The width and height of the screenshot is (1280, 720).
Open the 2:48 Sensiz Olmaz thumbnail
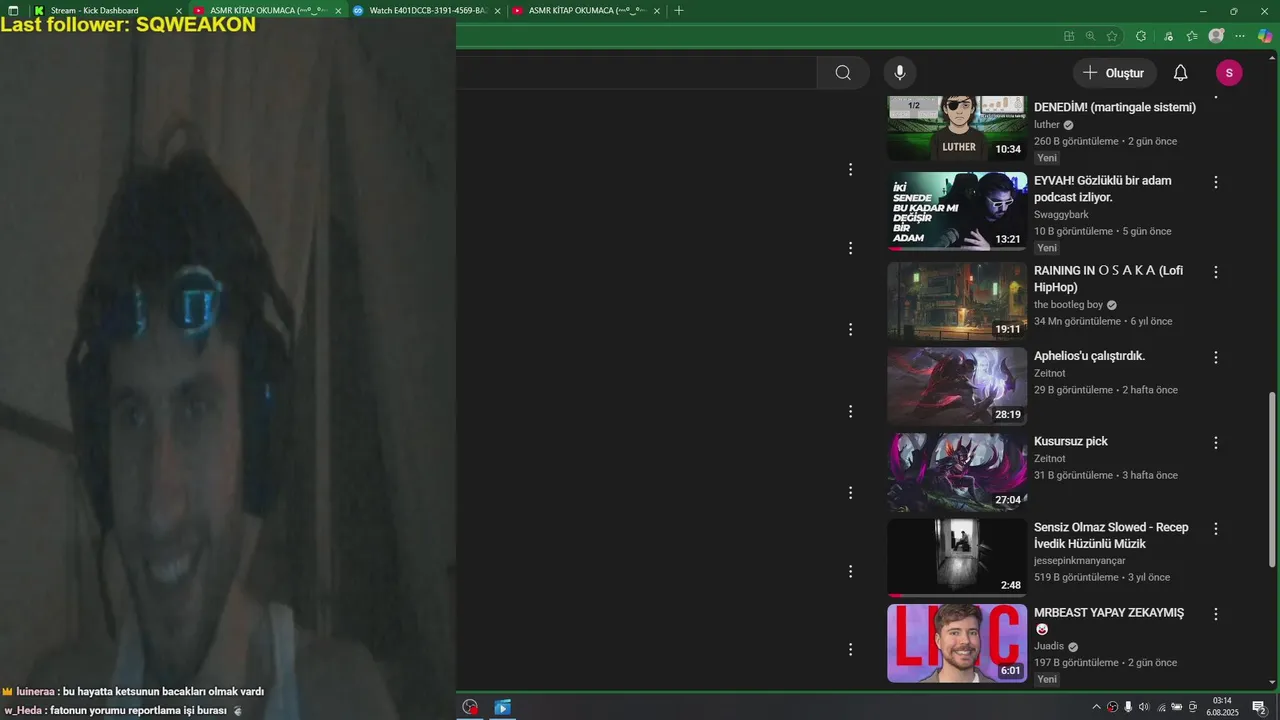[x=957, y=557]
